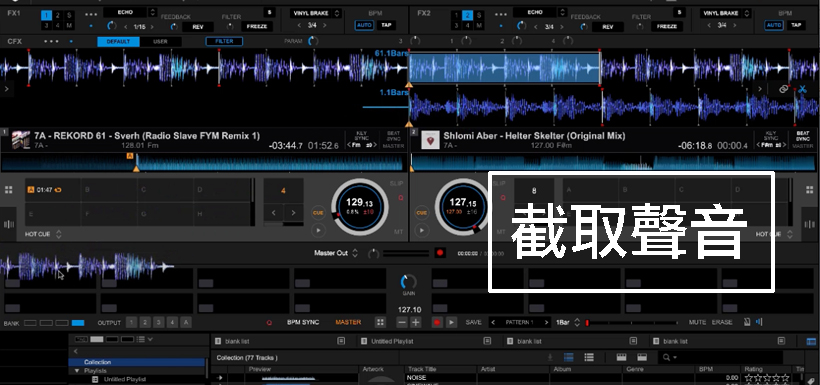The width and height of the screenshot is (820, 385).
Task: Toggle sampler BPM SYNC
Action: (303, 322)
